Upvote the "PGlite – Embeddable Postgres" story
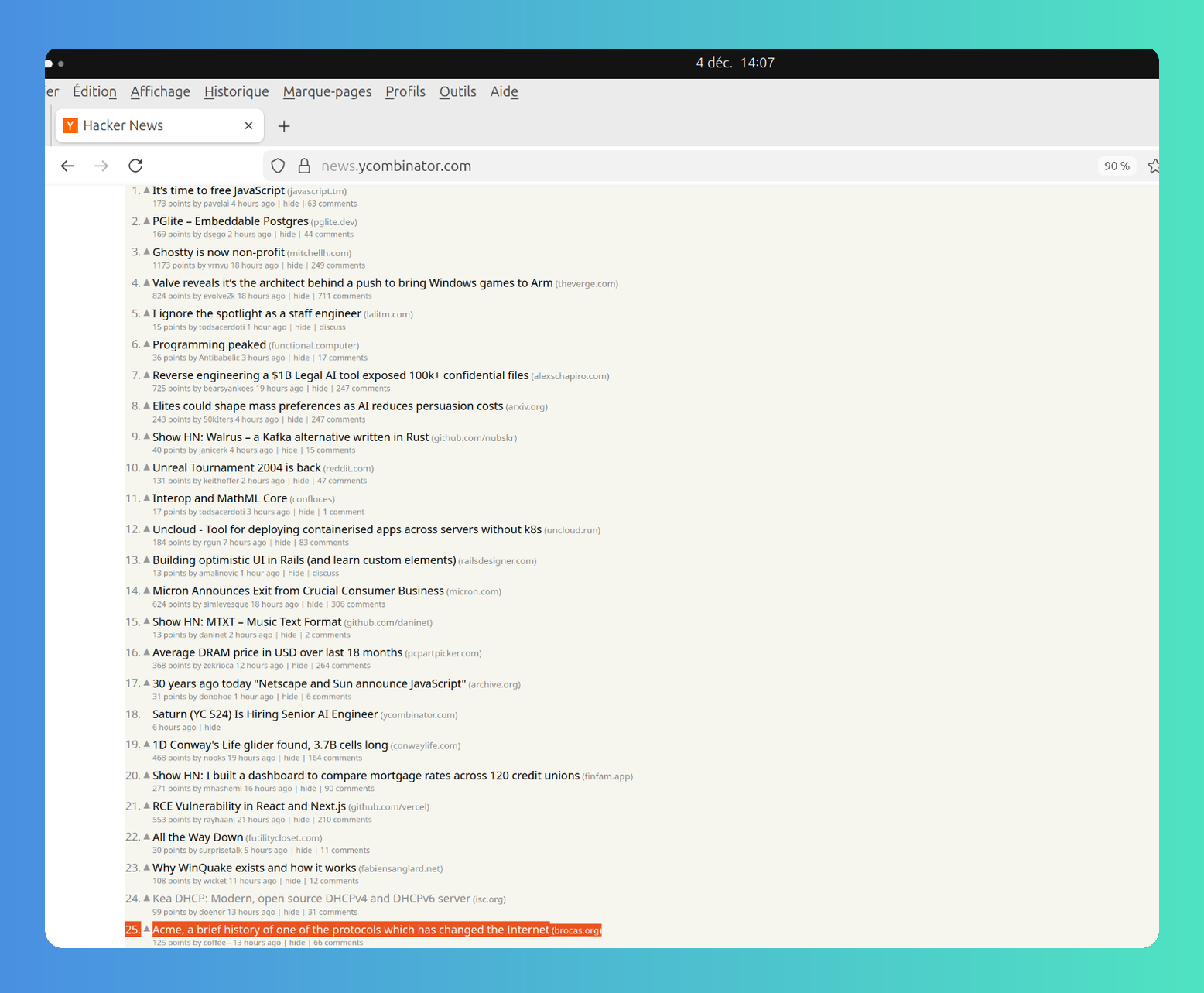 click(146, 221)
